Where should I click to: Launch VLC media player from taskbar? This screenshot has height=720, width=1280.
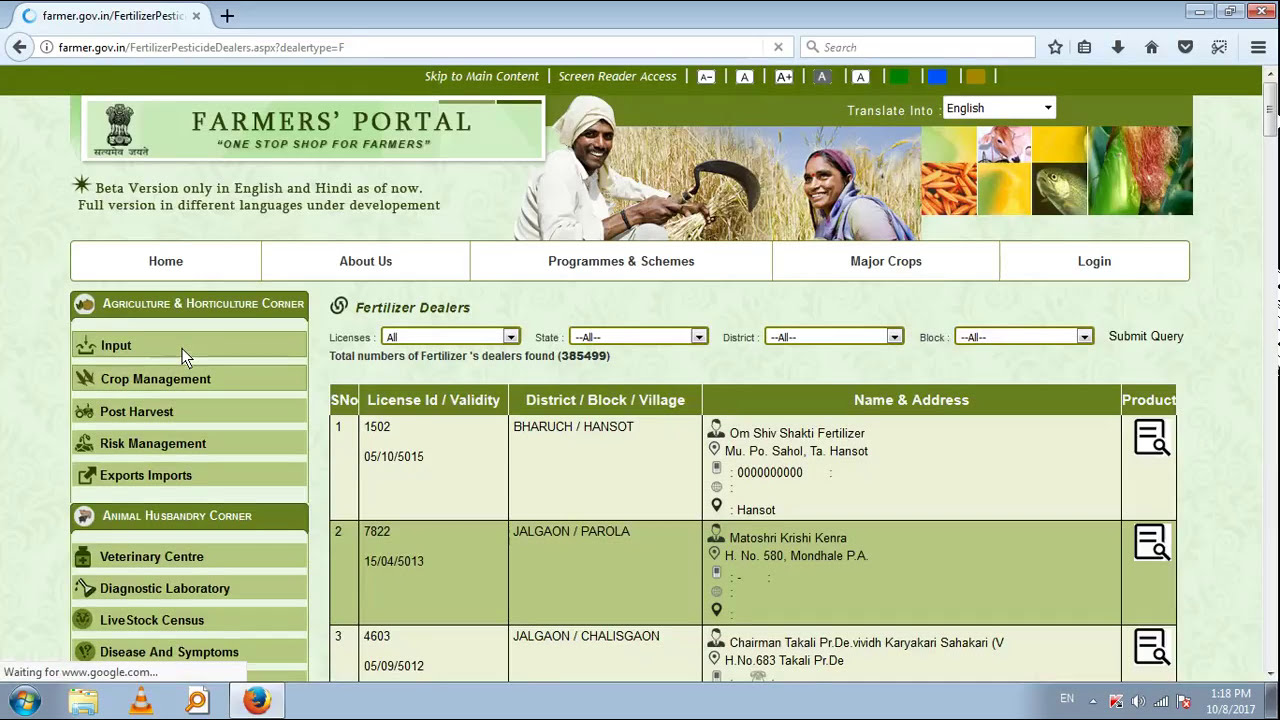[141, 701]
